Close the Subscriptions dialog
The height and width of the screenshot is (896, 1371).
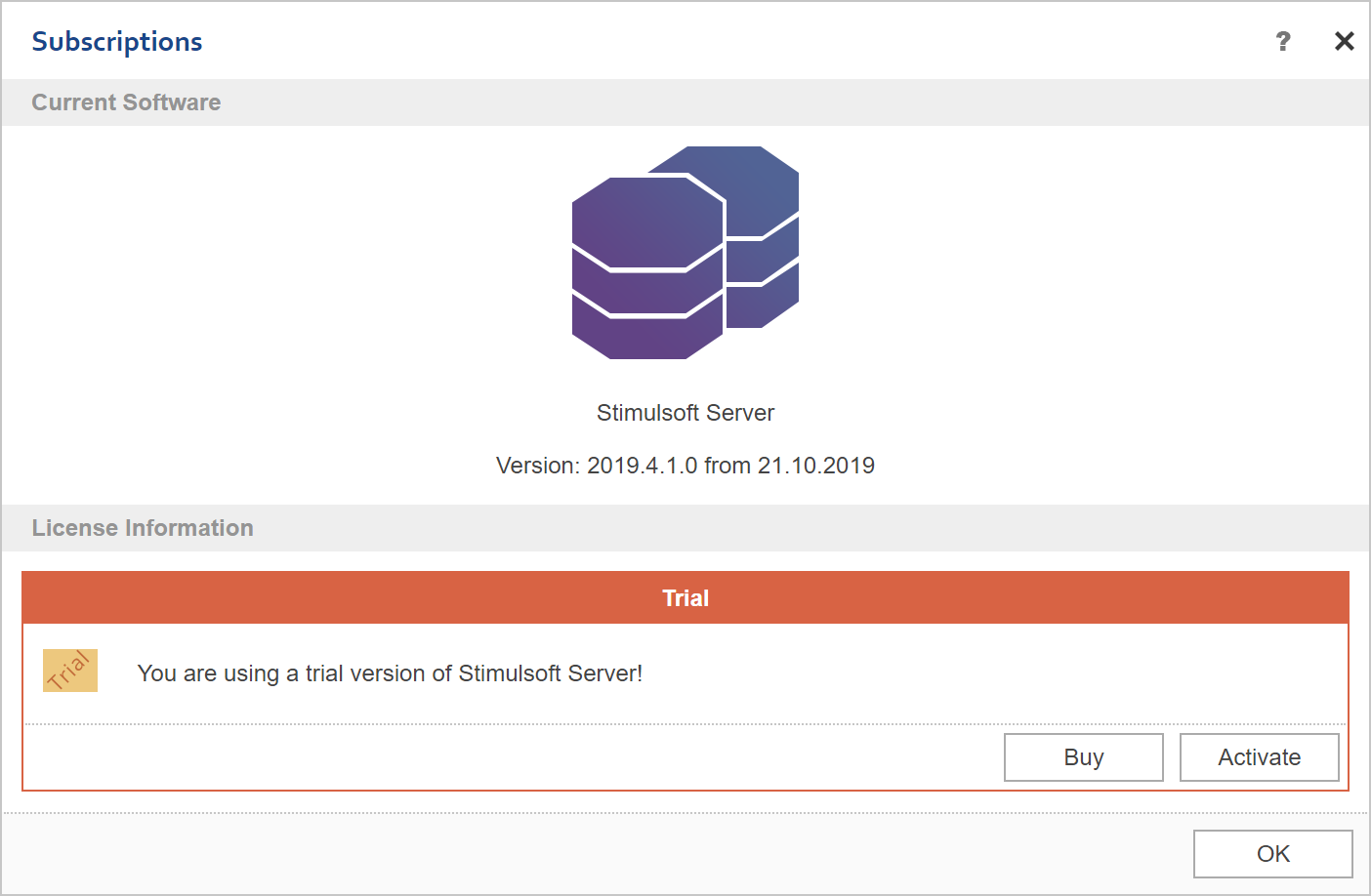pyautogui.click(x=1345, y=41)
